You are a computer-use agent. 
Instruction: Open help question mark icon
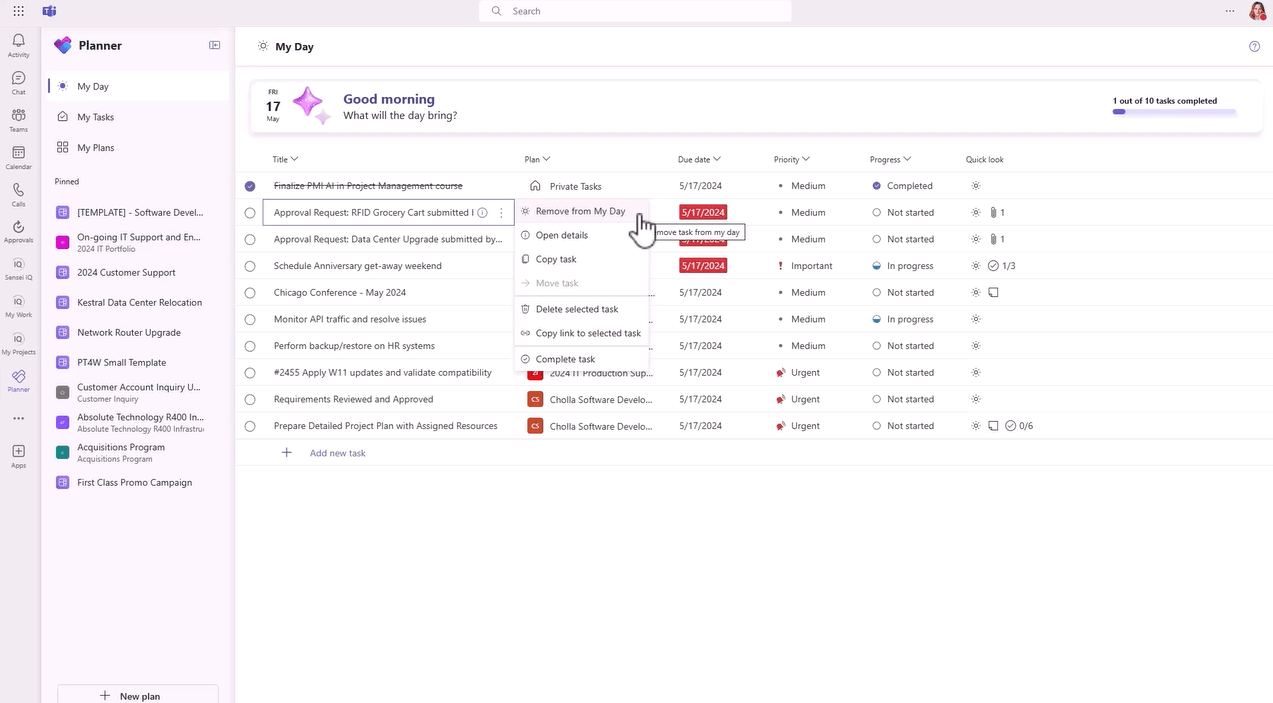coord(1254,46)
